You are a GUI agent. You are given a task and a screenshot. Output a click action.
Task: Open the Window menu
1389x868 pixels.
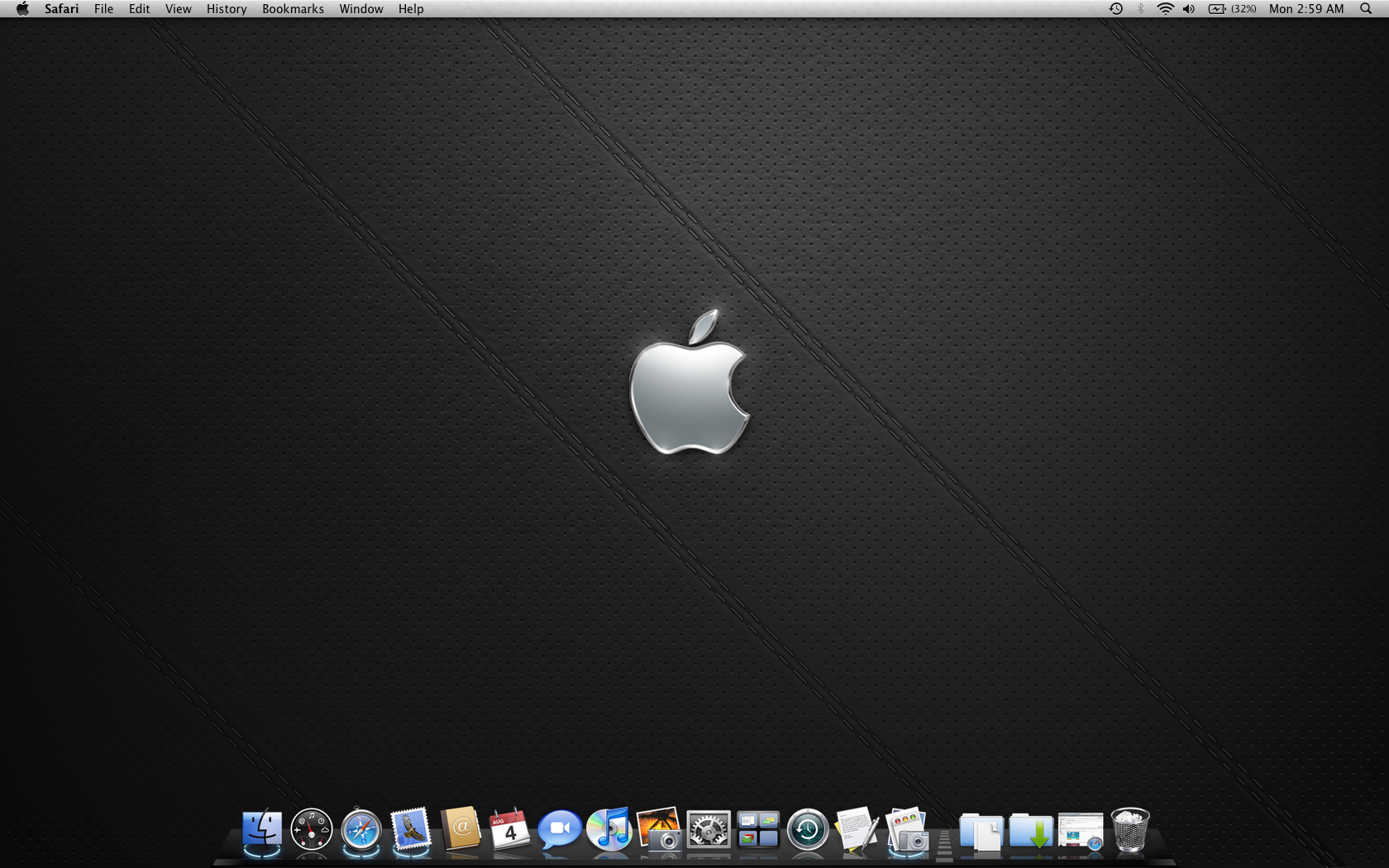tap(361, 9)
